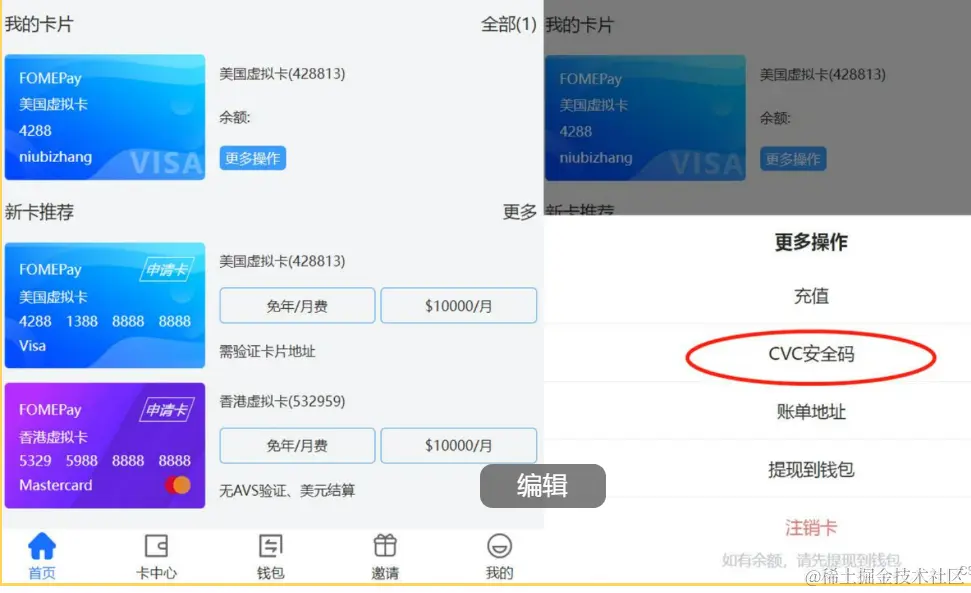Open the 美国虚拟卡 4288 1388 application card
Screen dimensions: 971x593
point(105,305)
